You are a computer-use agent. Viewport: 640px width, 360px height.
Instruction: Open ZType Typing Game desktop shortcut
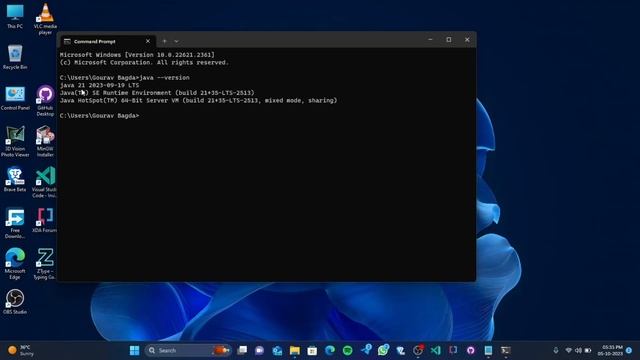point(44,264)
